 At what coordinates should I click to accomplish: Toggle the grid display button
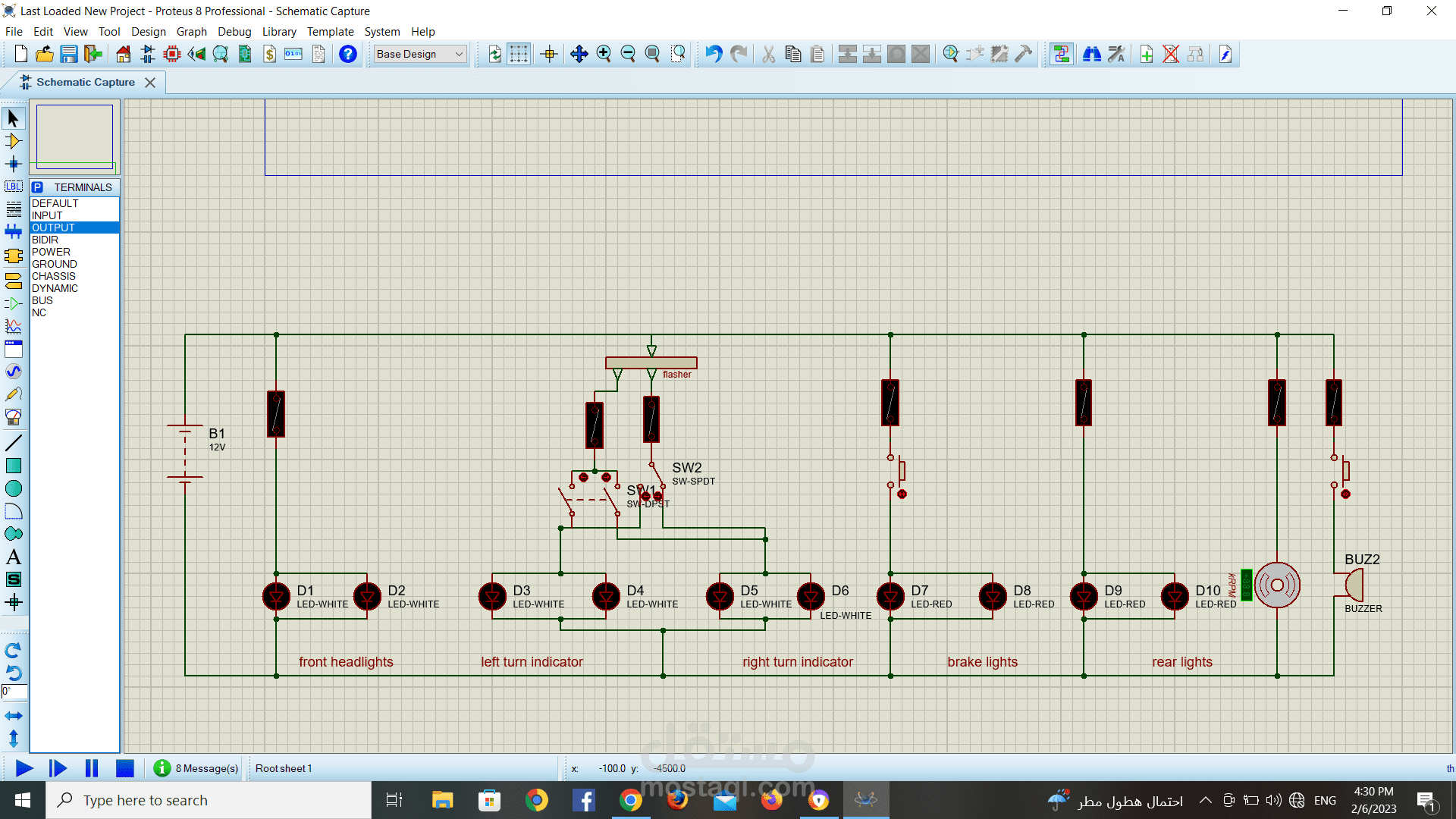(519, 54)
